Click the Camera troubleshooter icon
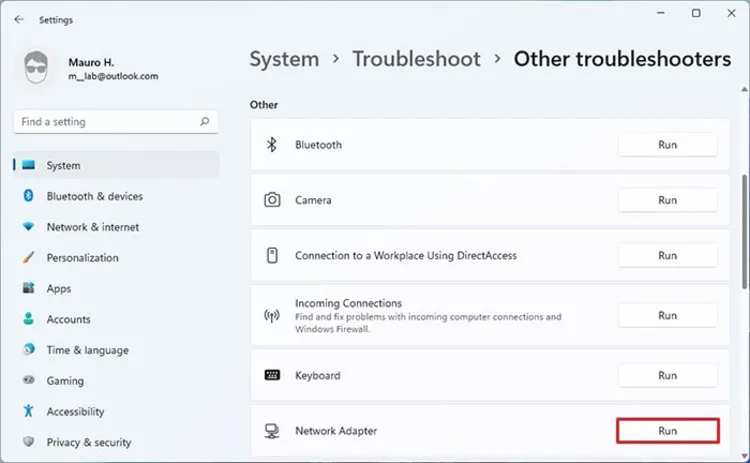750x463 pixels. pyautogui.click(x=272, y=199)
